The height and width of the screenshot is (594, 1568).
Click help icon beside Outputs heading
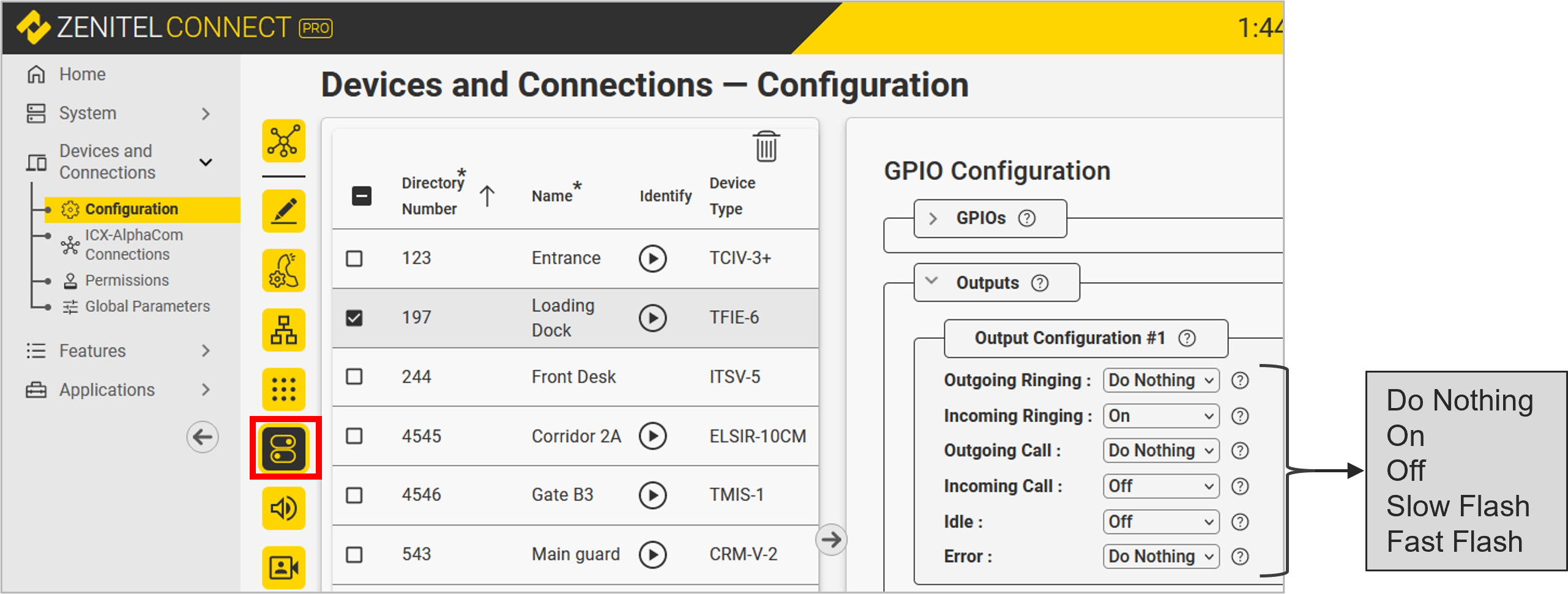pos(1039,283)
